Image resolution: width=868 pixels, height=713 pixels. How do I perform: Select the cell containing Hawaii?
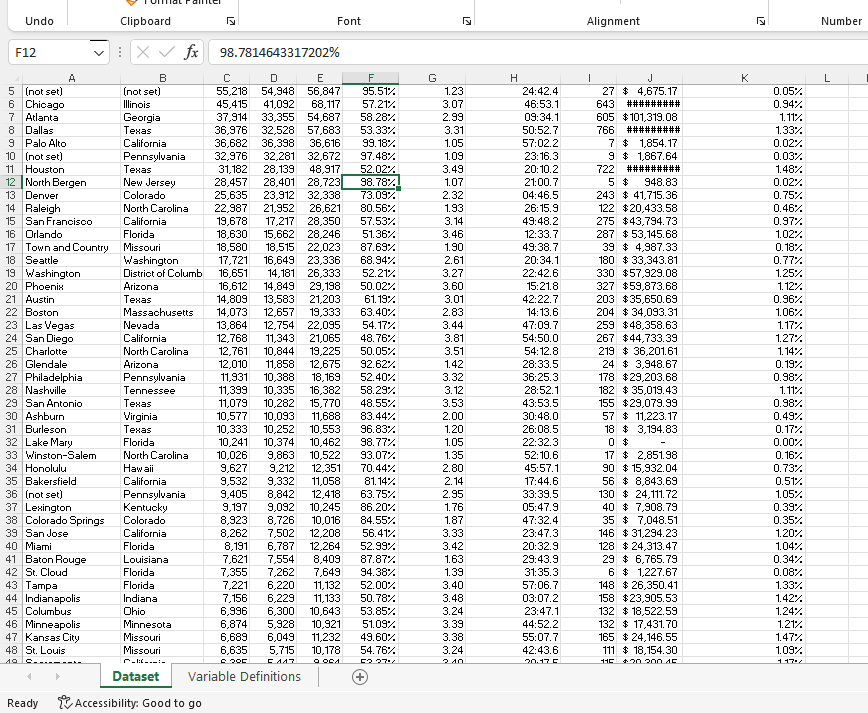pyautogui.click(x=162, y=468)
